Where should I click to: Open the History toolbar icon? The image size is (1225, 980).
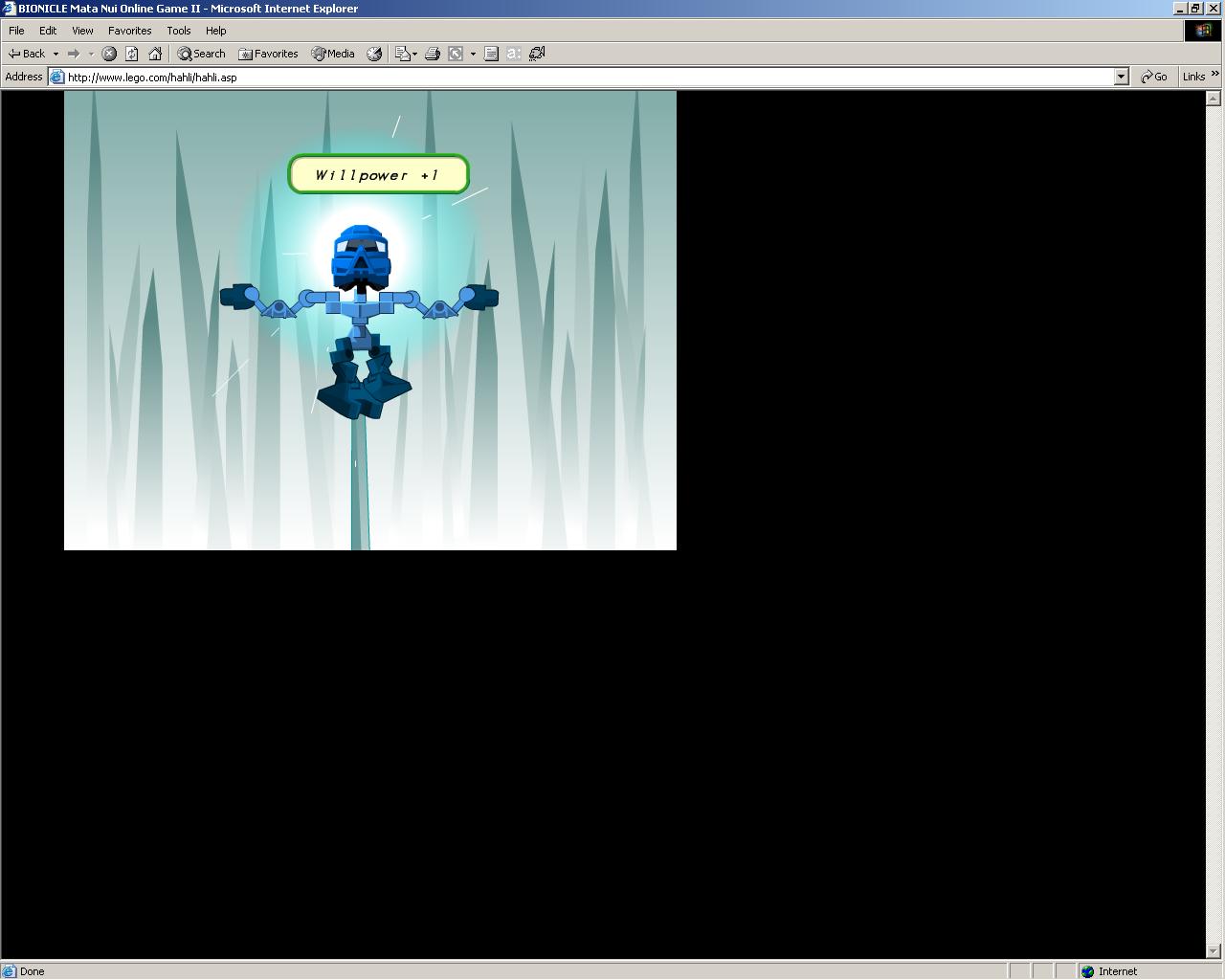pos(374,54)
